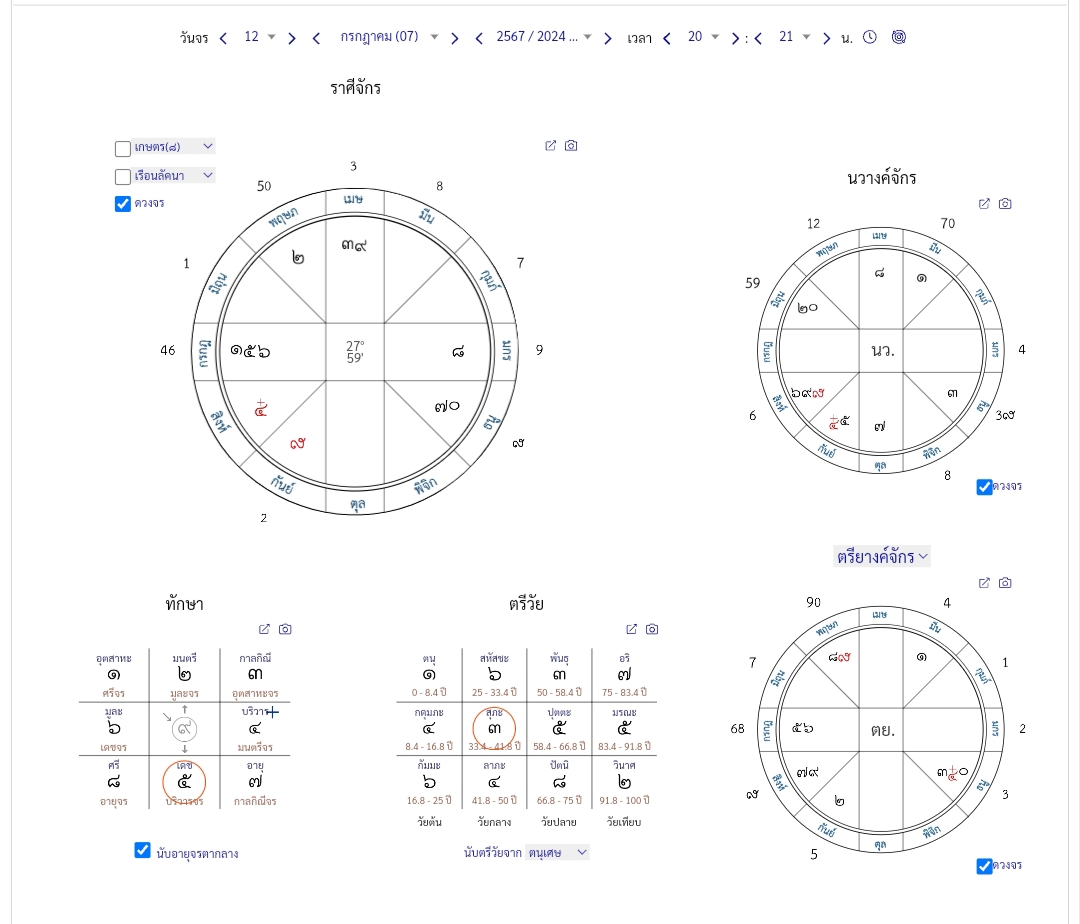Click 27° 59' at ราศีจักร chart center
1080x924 pixels.
click(355, 351)
